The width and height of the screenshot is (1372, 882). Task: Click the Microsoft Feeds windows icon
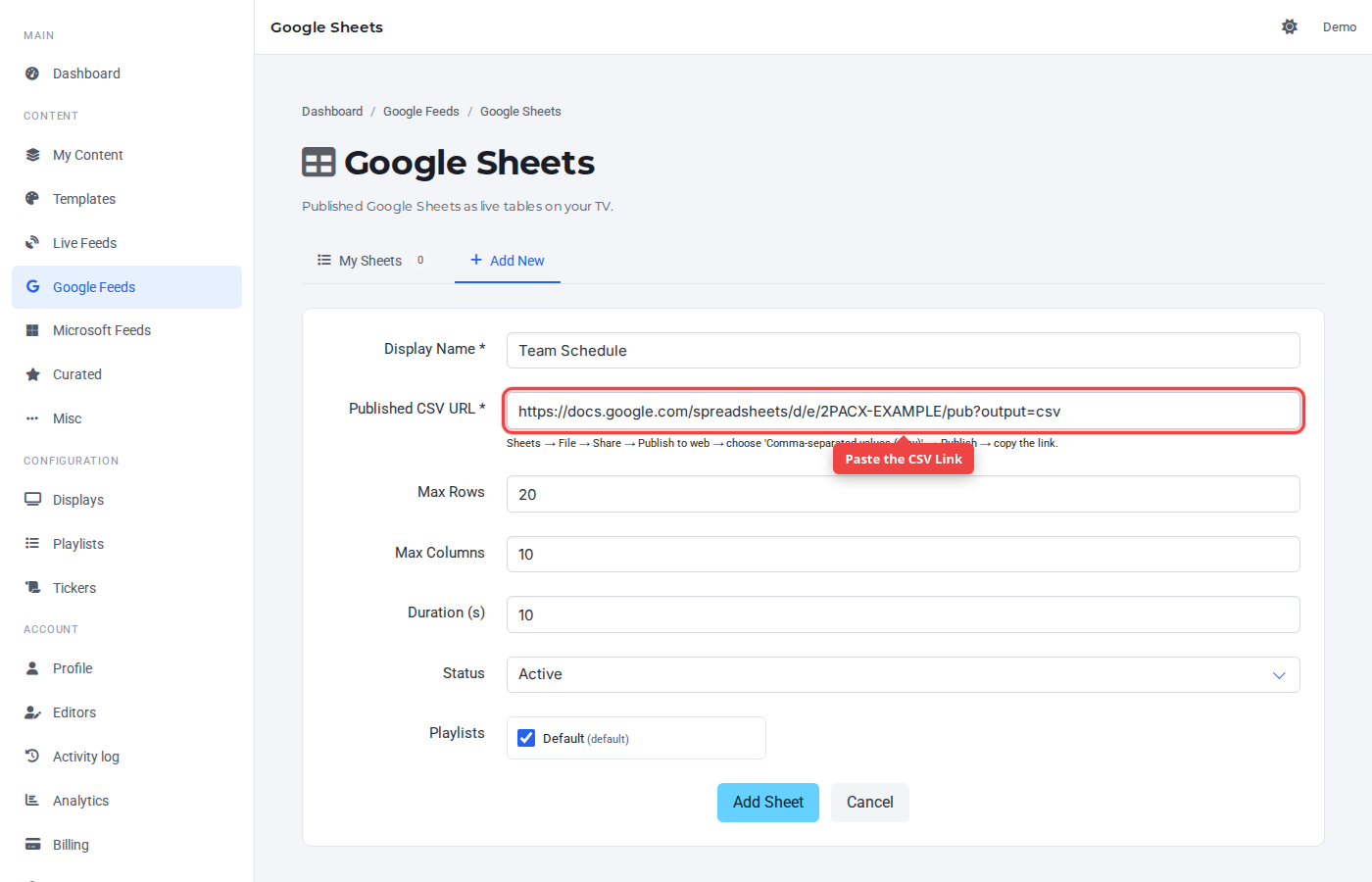(32, 330)
